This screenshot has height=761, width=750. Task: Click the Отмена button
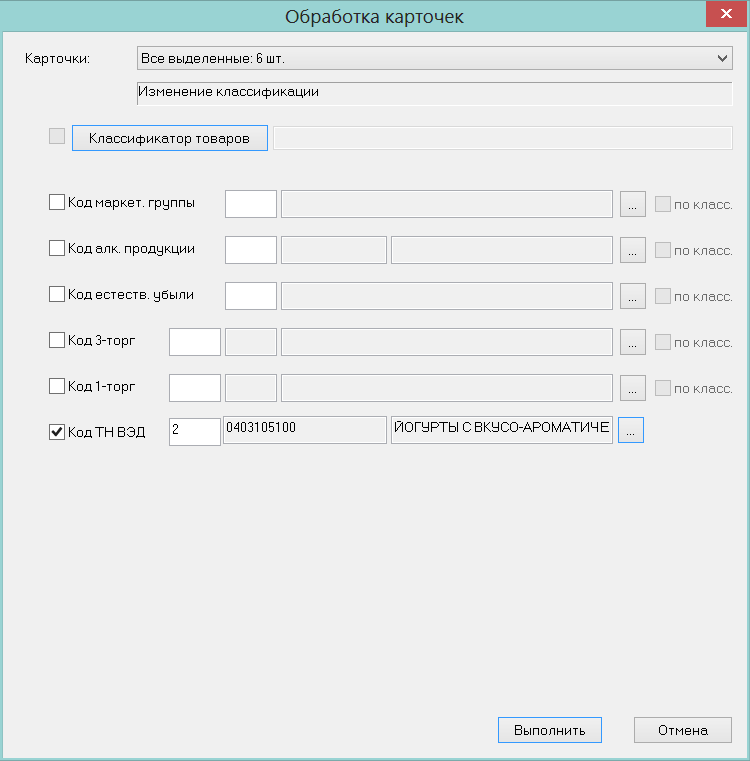(x=683, y=730)
